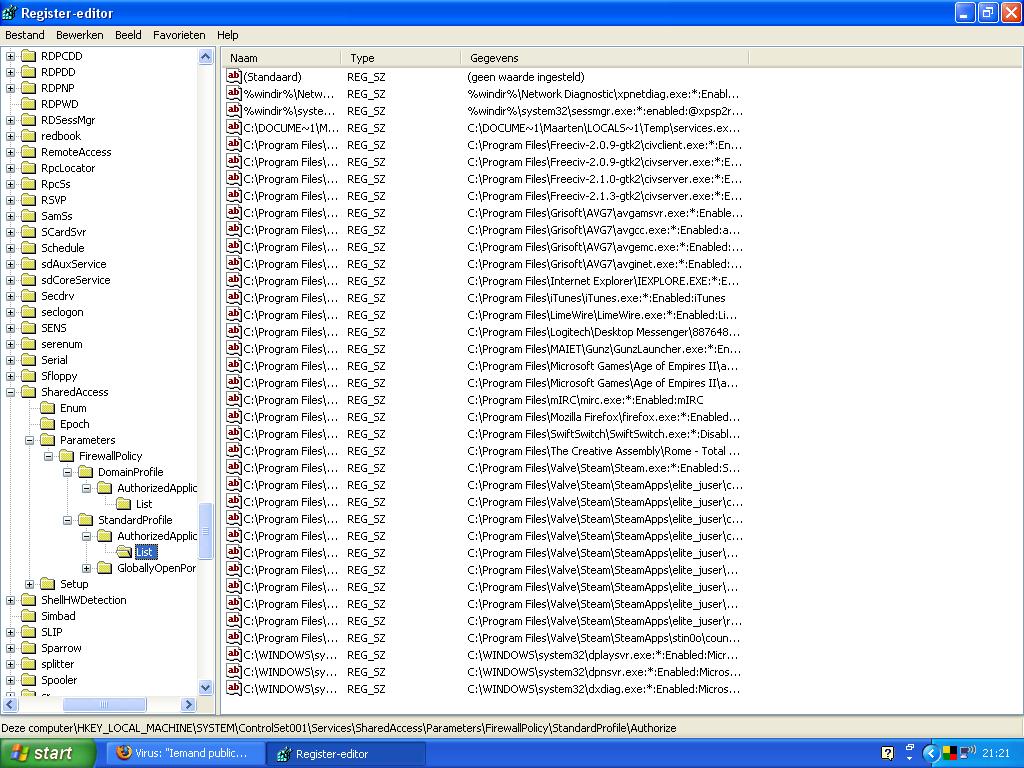
Task: Open the Help menu
Action: pyautogui.click(x=227, y=35)
